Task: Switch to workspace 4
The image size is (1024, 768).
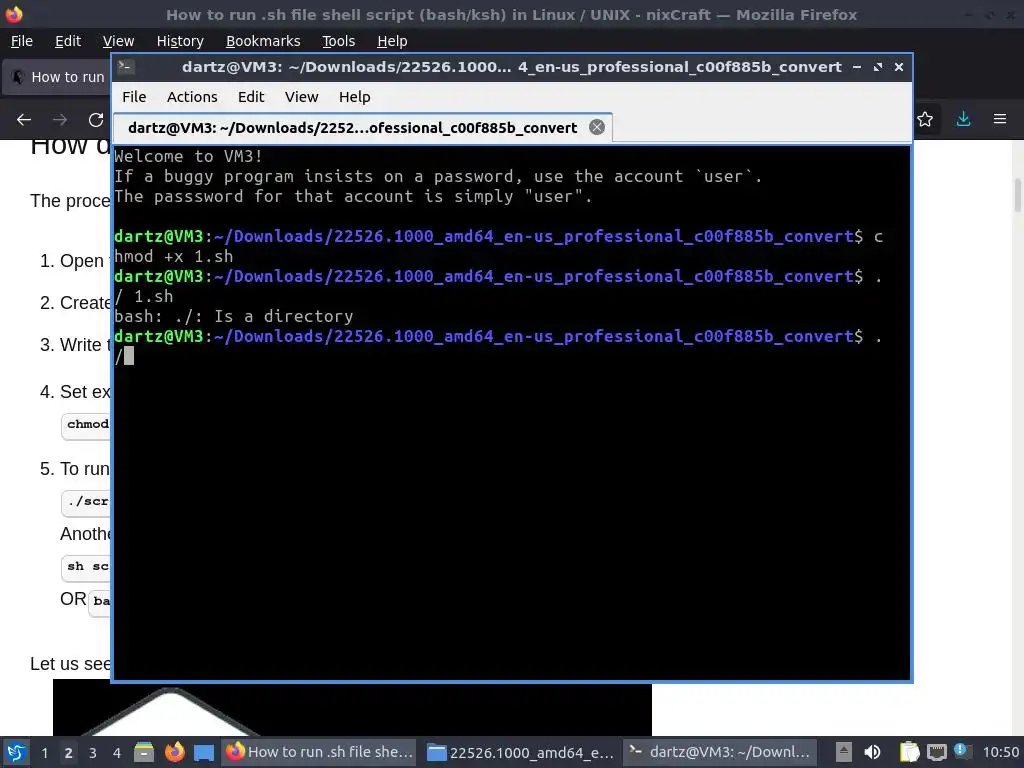Action: tap(117, 753)
